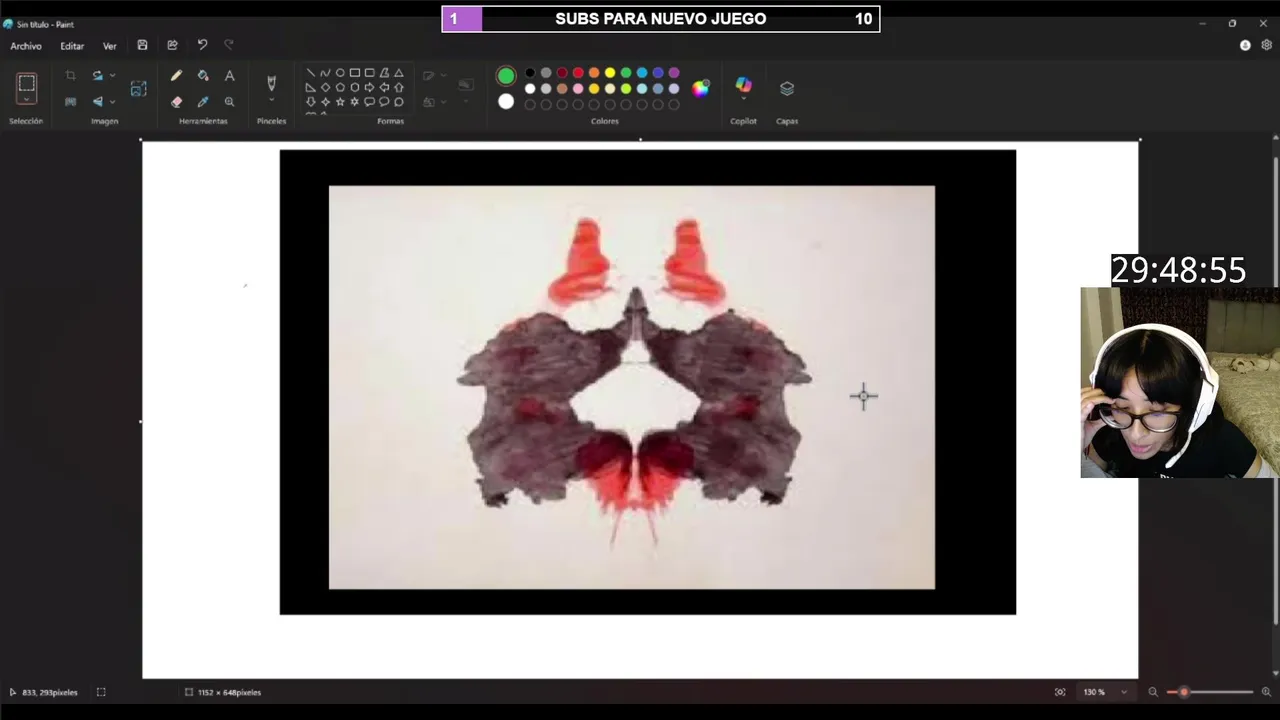Pick the black color swatch
The width and height of the screenshot is (1280, 720).
tap(530, 73)
